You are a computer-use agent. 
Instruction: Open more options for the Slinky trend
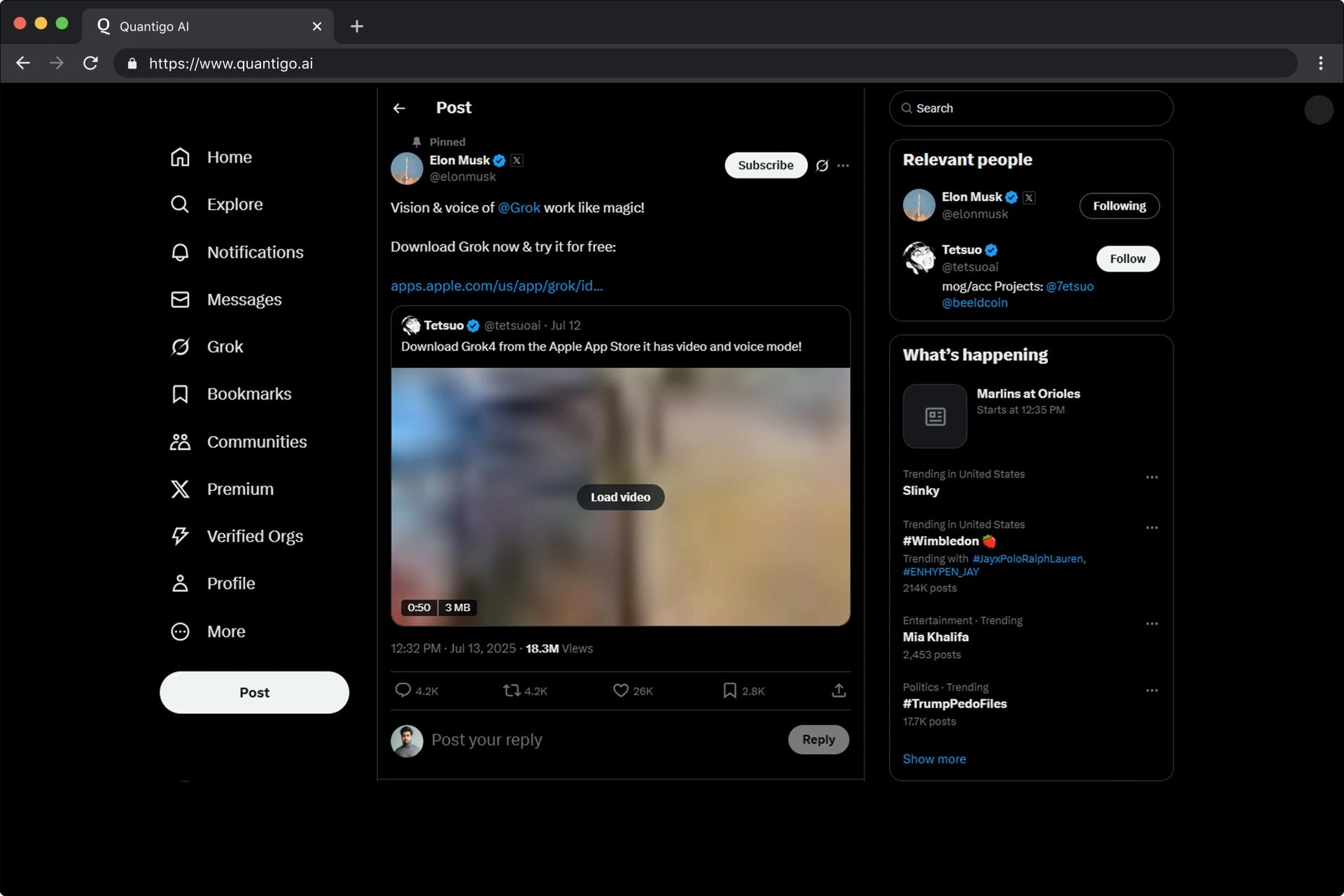click(1151, 477)
